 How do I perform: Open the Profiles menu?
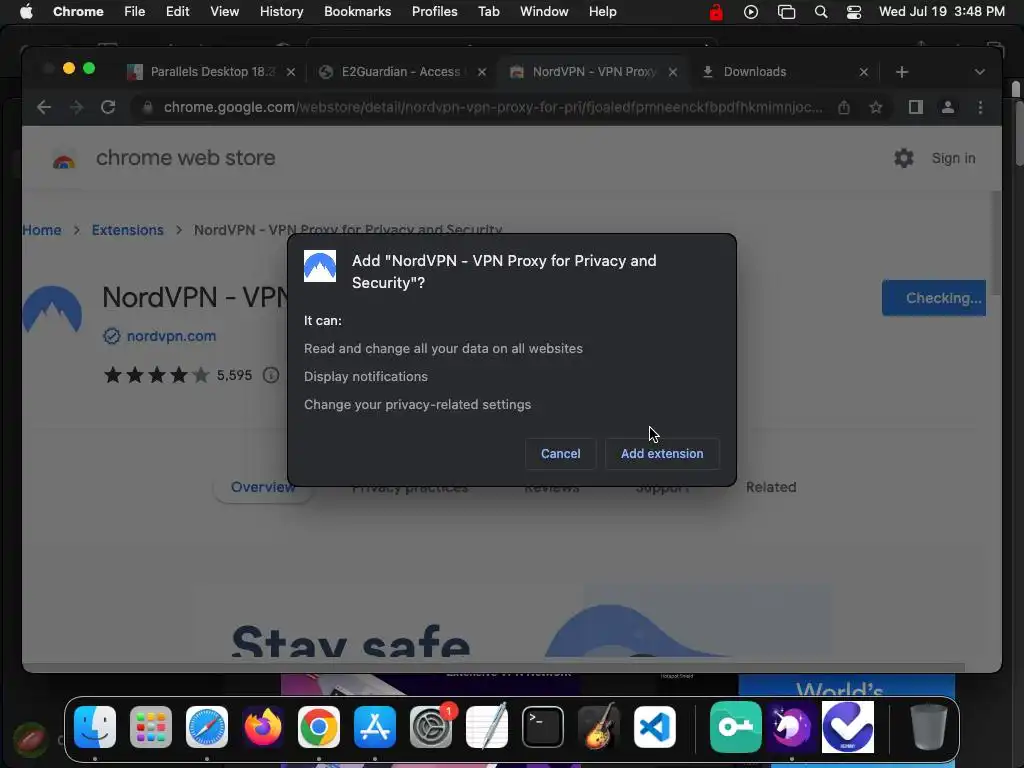tap(434, 12)
